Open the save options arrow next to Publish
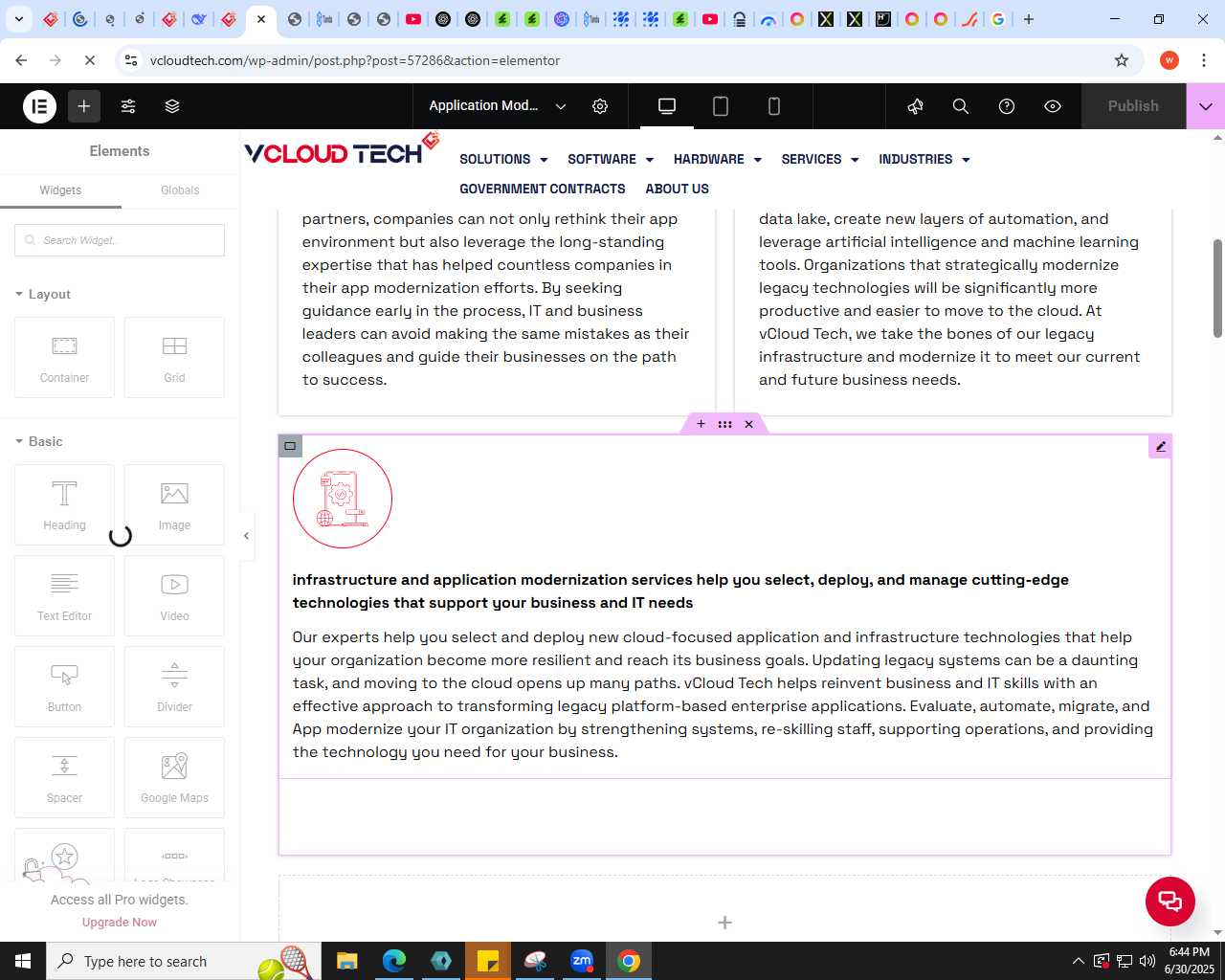This screenshot has width=1225, height=980. pyautogui.click(x=1206, y=106)
